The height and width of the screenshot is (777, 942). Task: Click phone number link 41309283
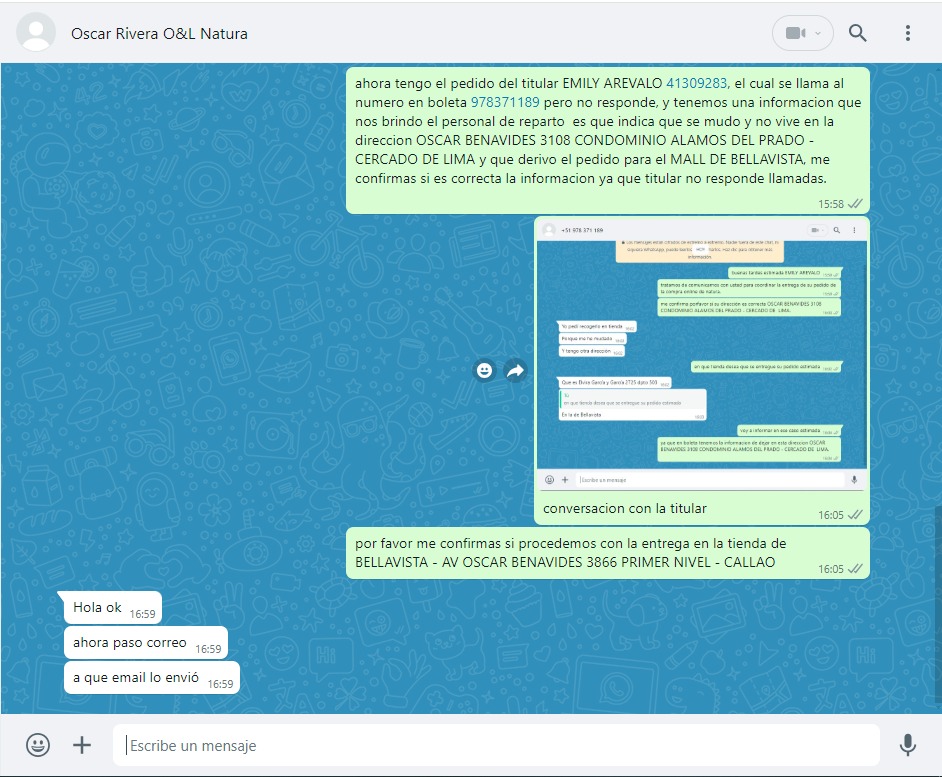tap(697, 83)
